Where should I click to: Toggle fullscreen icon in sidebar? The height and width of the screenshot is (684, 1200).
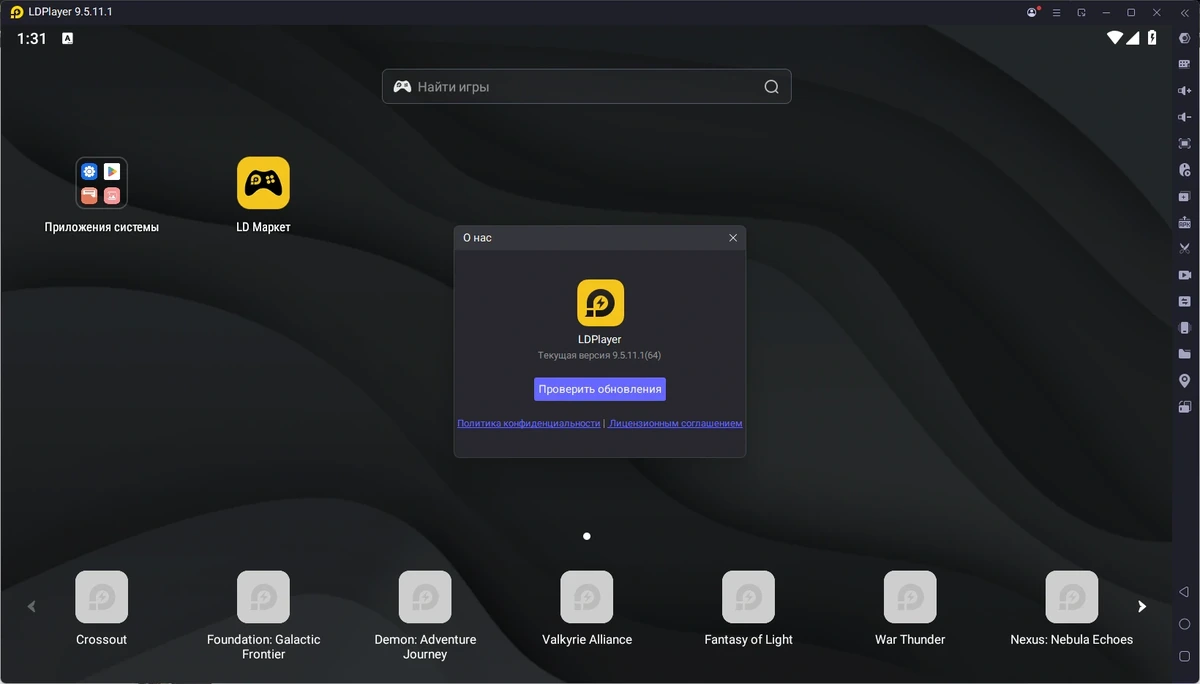pyautogui.click(x=1185, y=143)
